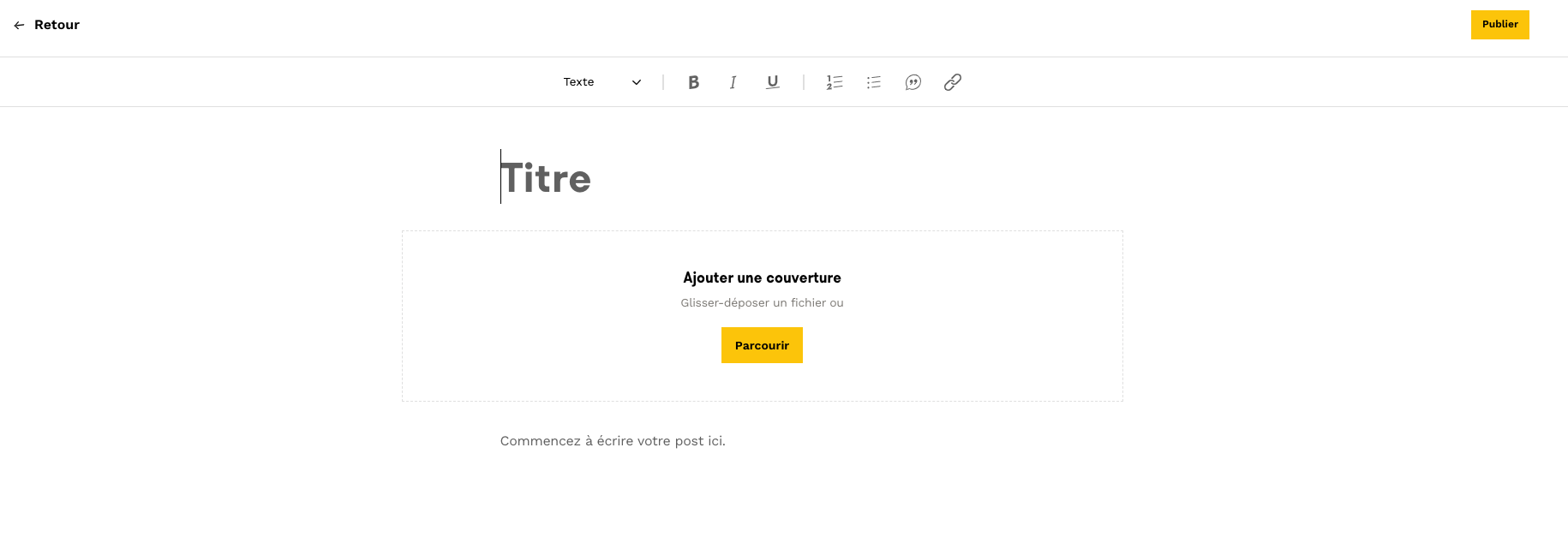
Task: Click the separator between Texte and Bold
Action: pos(663,82)
